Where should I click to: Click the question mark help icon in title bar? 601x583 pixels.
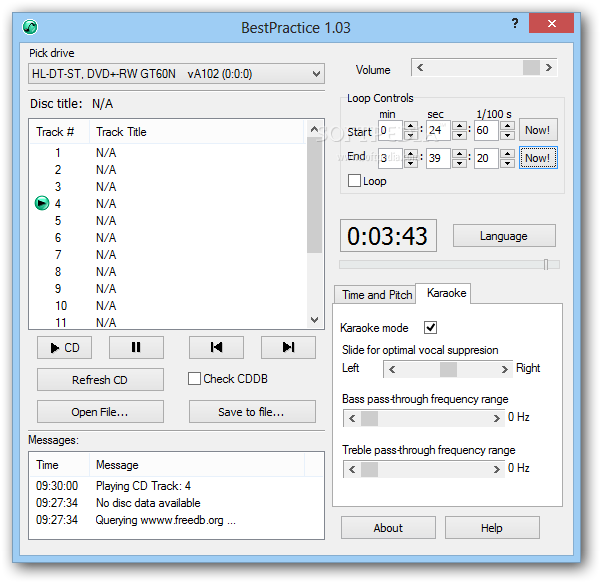click(515, 23)
